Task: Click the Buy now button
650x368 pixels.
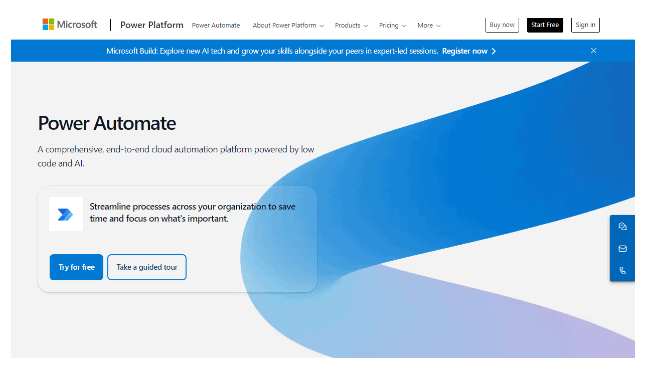Action: click(502, 25)
